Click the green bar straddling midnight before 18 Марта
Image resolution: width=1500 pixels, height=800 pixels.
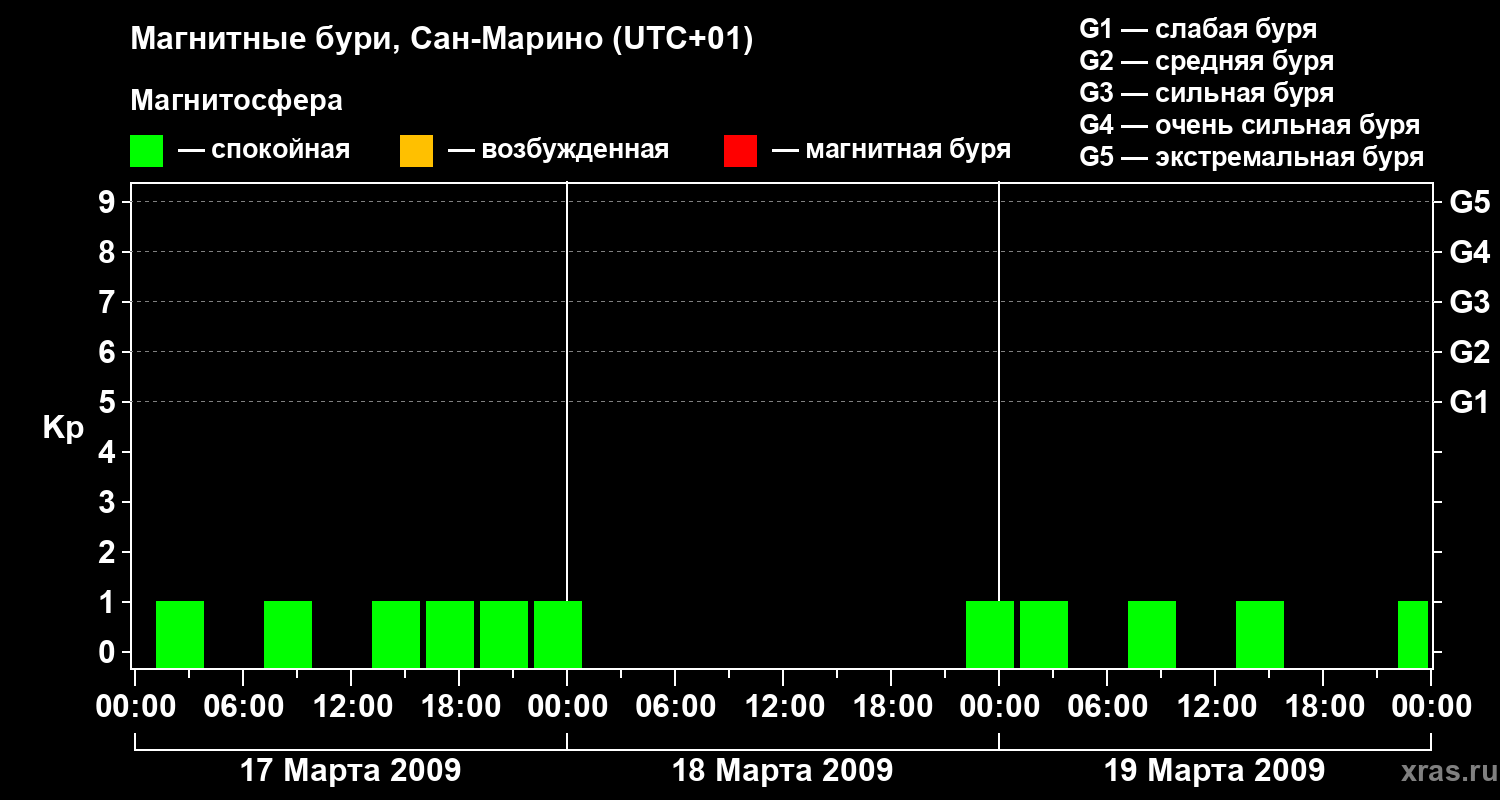(x=558, y=634)
